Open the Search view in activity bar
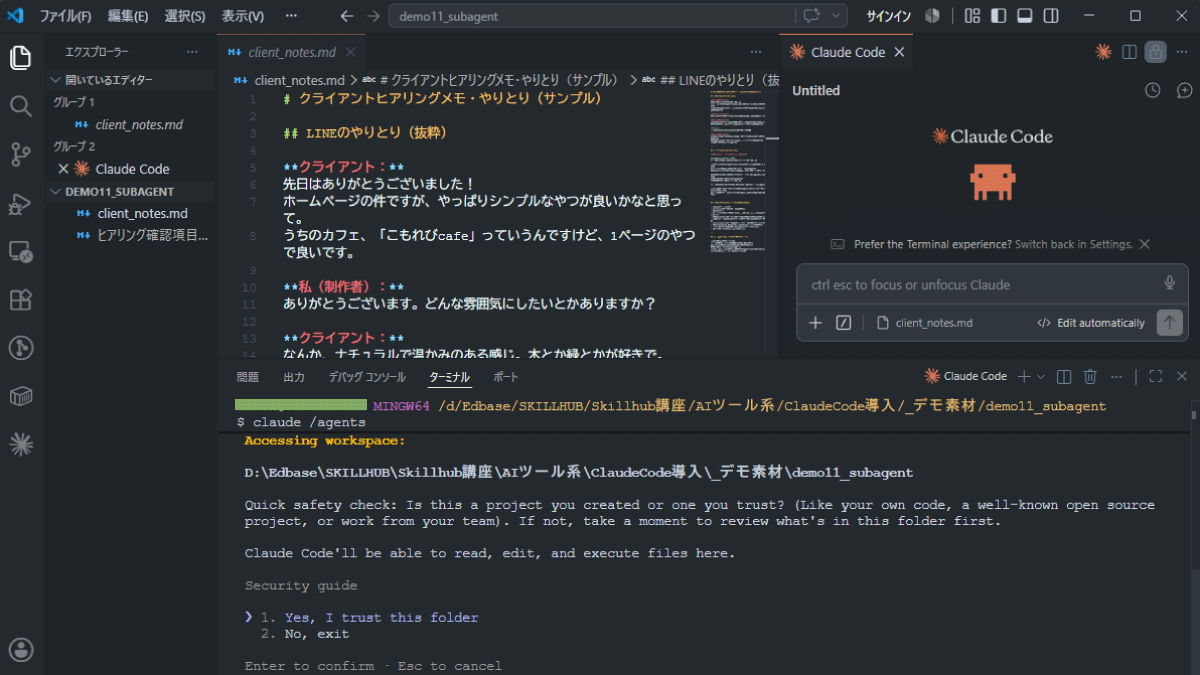Viewport: 1200px width, 675px height. click(x=21, y=105)
